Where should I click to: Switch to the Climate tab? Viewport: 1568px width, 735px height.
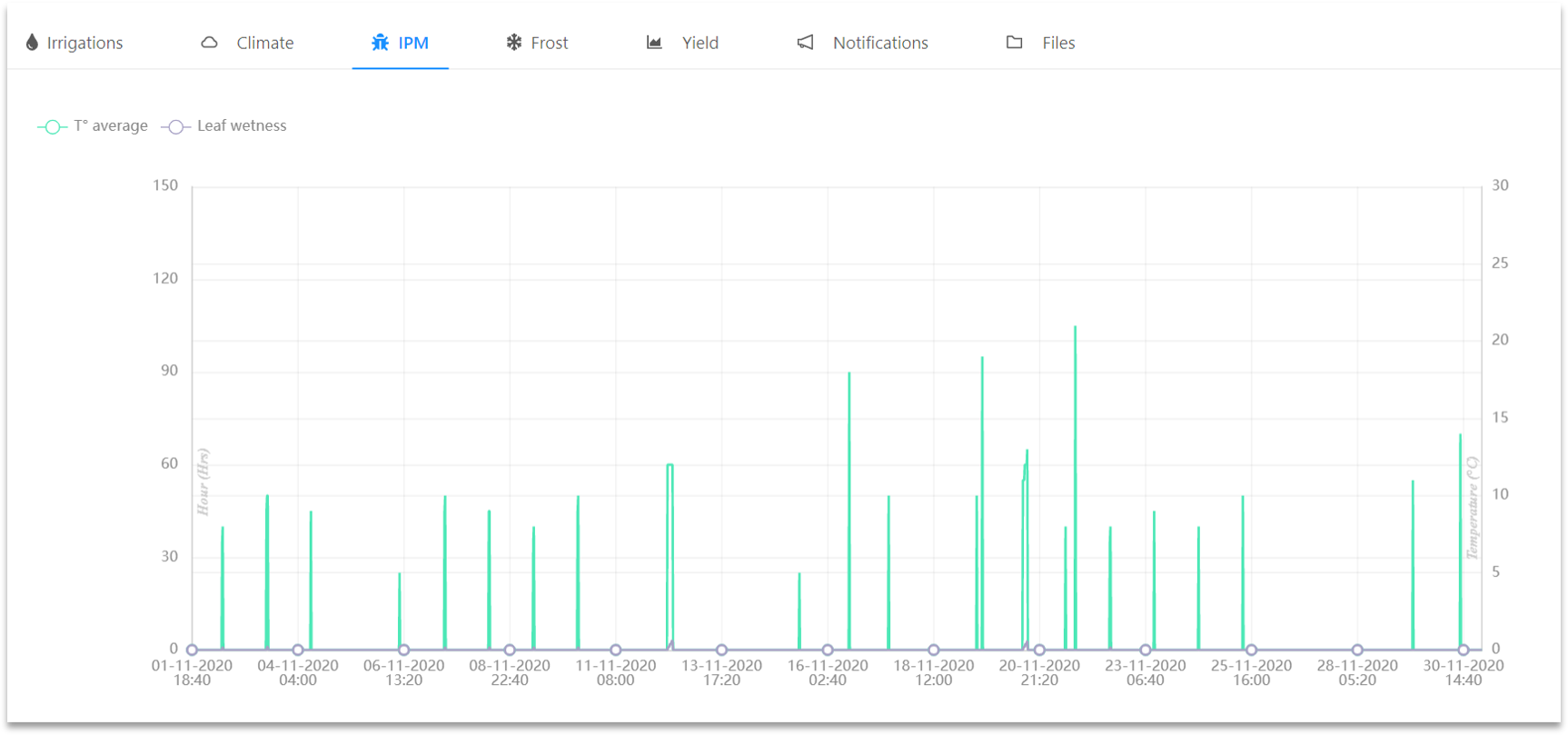click(247, 43)
